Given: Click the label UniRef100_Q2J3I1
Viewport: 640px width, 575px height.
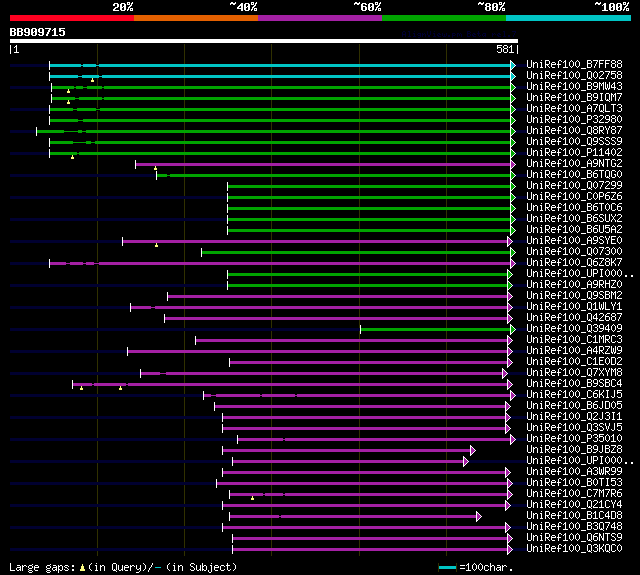Looking at the screenshot, I should point(574,417).
